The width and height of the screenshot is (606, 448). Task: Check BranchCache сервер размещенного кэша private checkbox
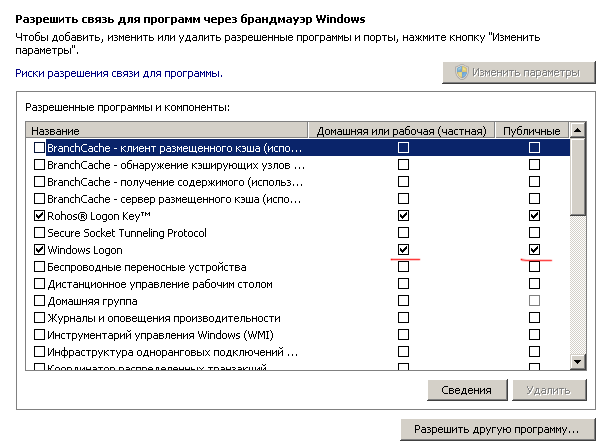403,199
